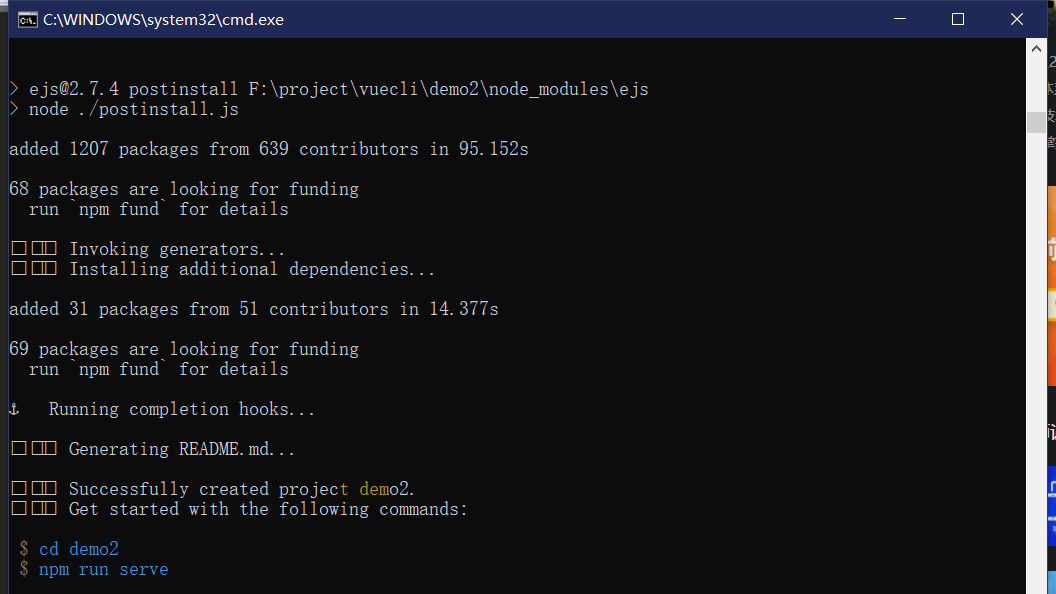This screenshot has width=1056, height=594.
Task: Click the vertical scrollbar thumb
Action: 1036,122
